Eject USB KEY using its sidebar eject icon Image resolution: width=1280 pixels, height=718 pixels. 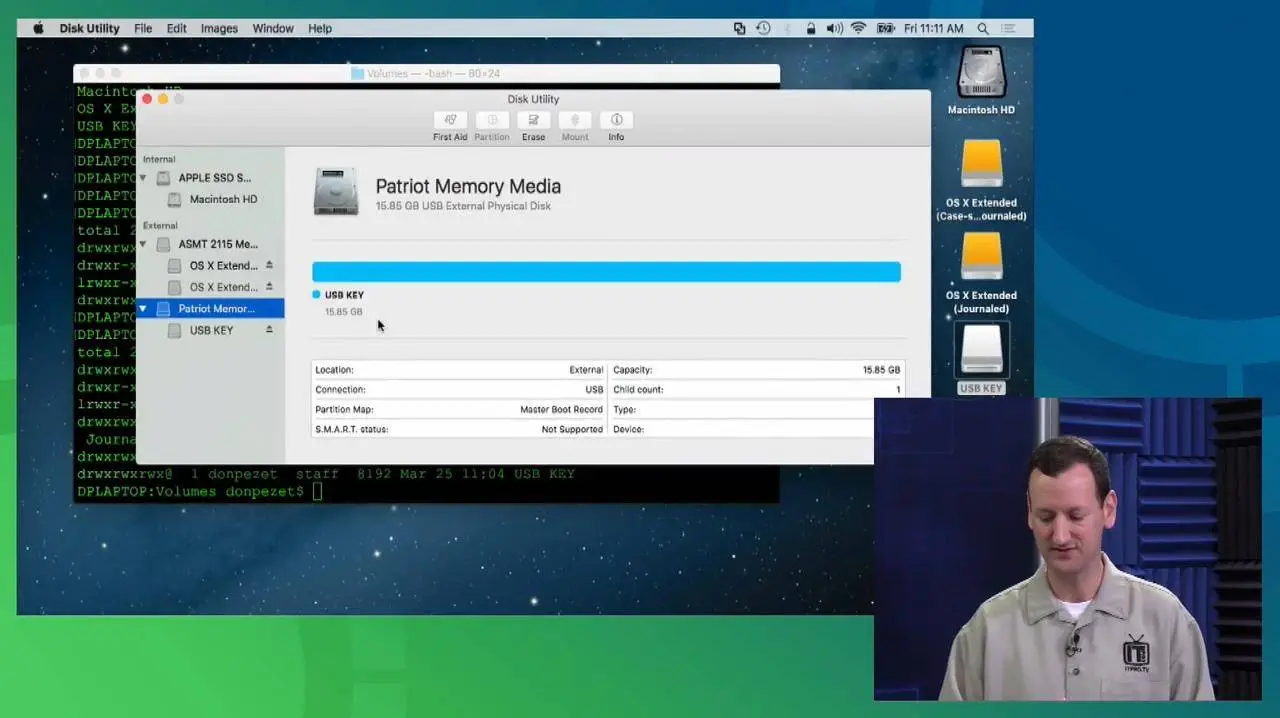click(x=269, y=329)
